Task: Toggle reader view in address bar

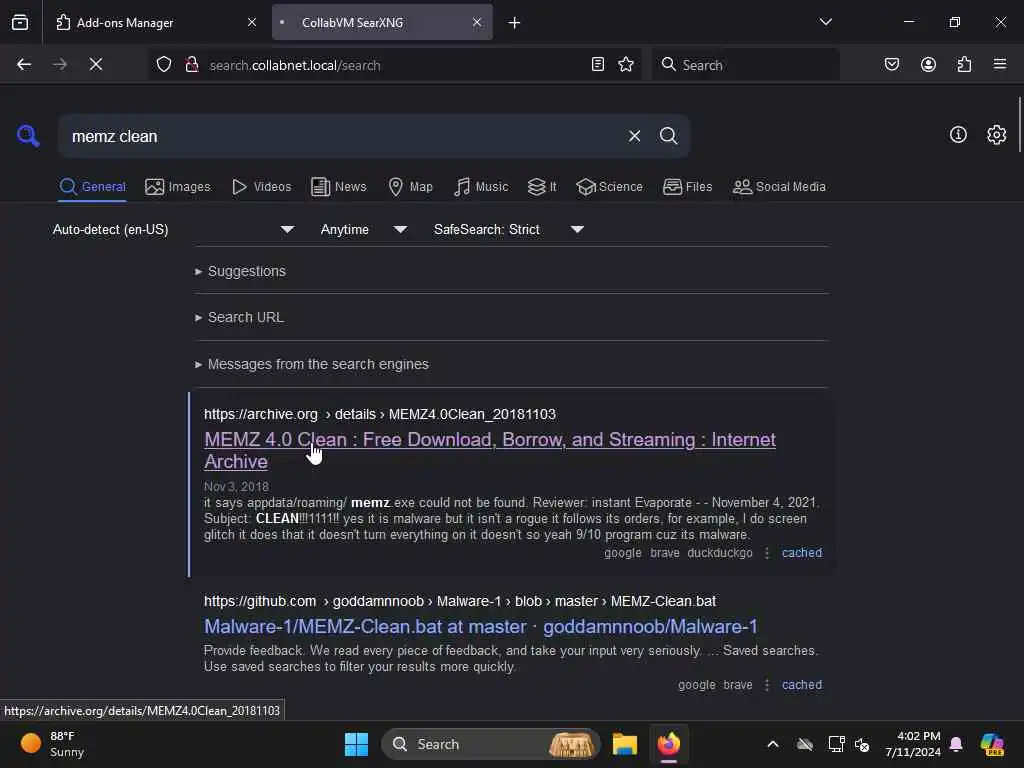Action: point(598,64)
